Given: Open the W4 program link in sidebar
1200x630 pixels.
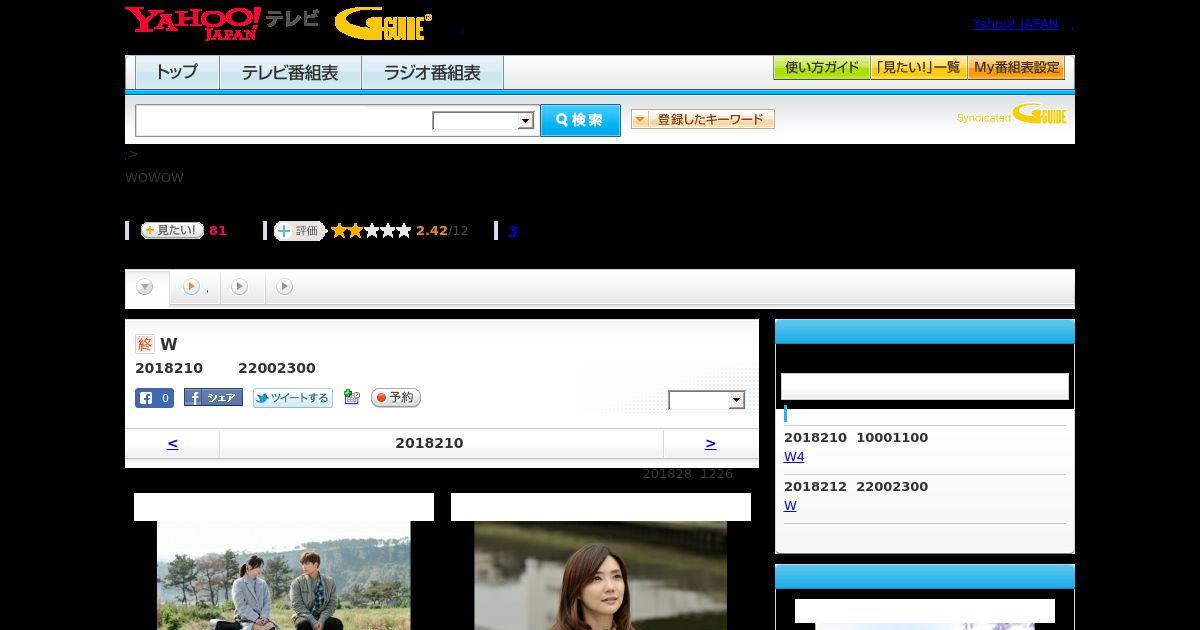Looking at the screenshot, I should tap(794, 457).
